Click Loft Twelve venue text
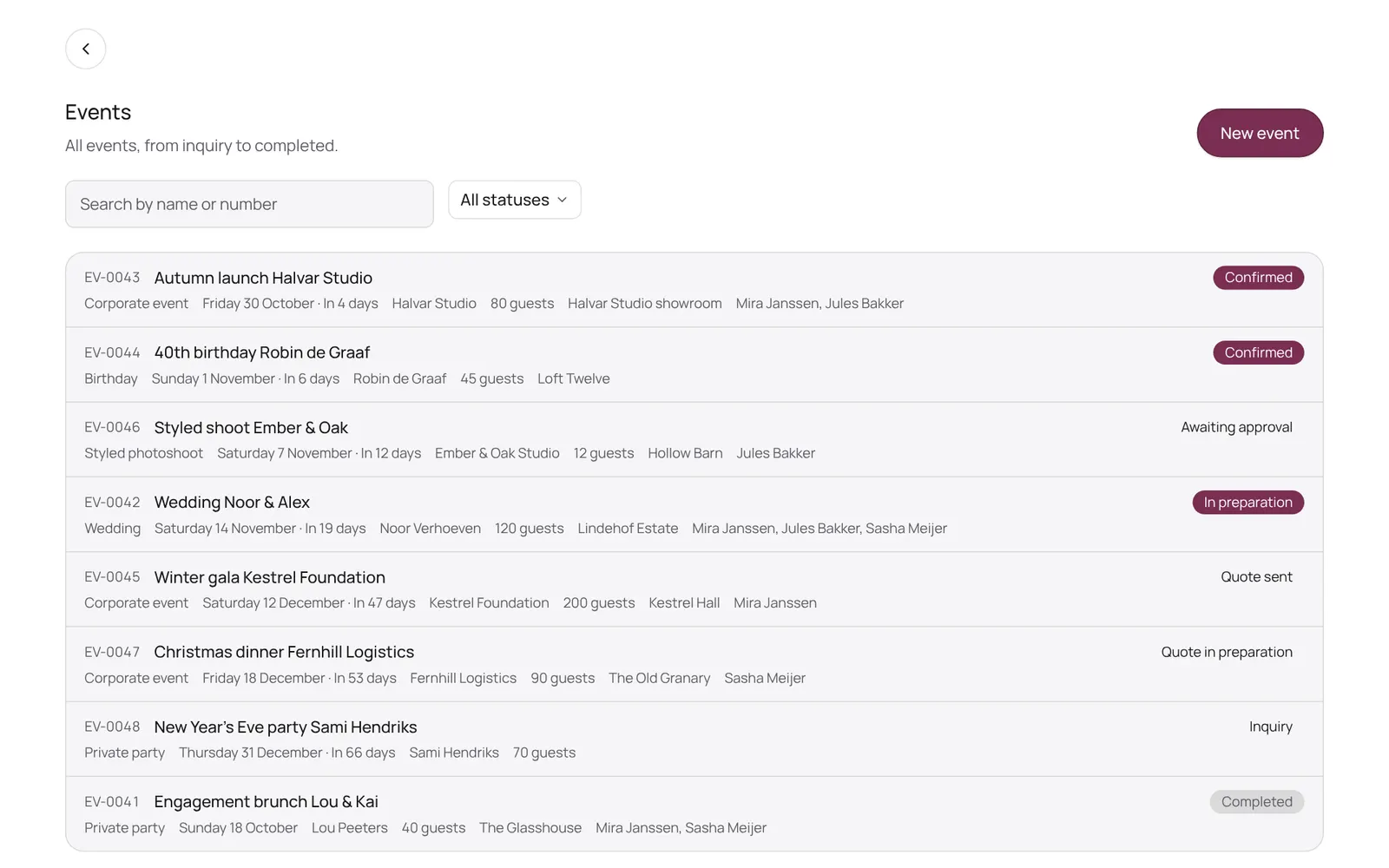This screenshot has width=1389, height=868. tap(573, 378)
